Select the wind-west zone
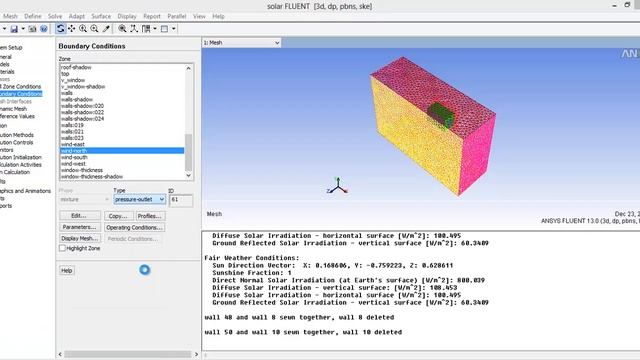 coord(73,164)
